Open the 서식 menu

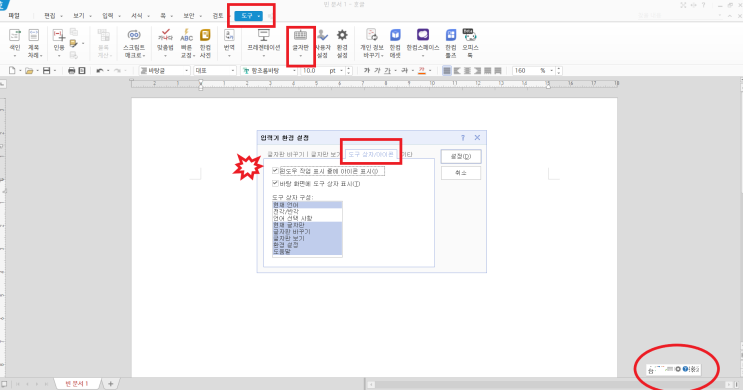point(139,16)
